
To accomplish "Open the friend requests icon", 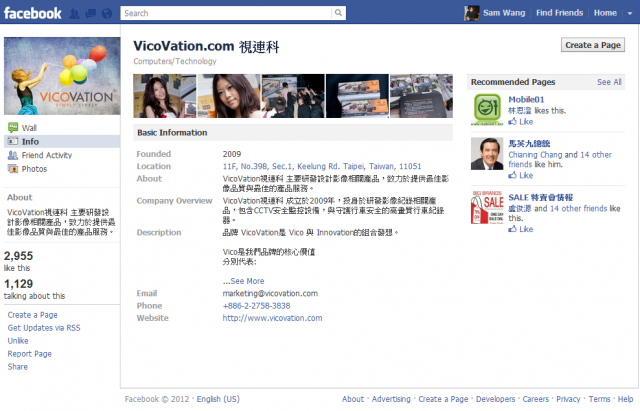I will coord(74,13).
